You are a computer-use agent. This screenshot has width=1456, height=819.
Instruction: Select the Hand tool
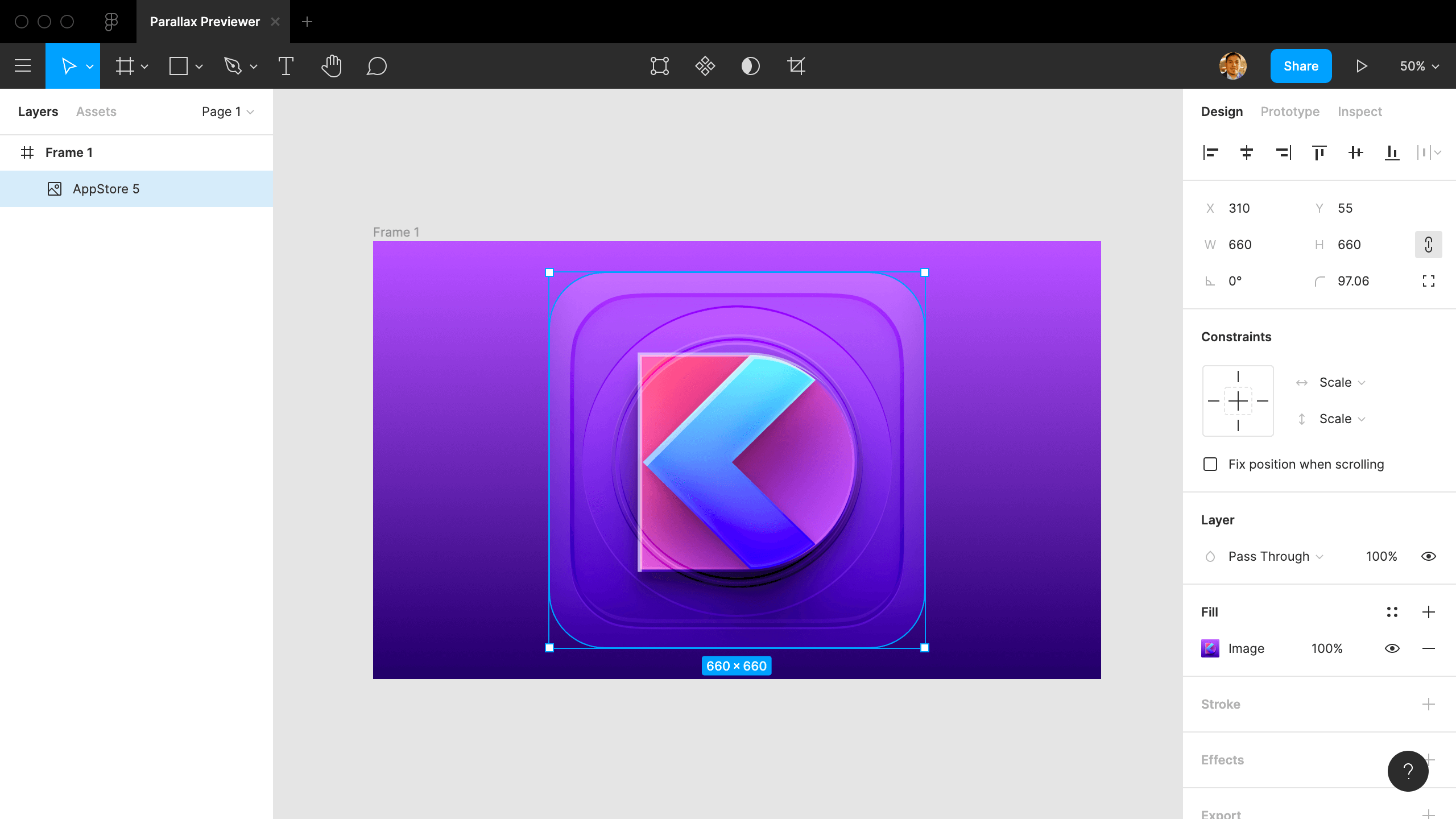[331, 66]
